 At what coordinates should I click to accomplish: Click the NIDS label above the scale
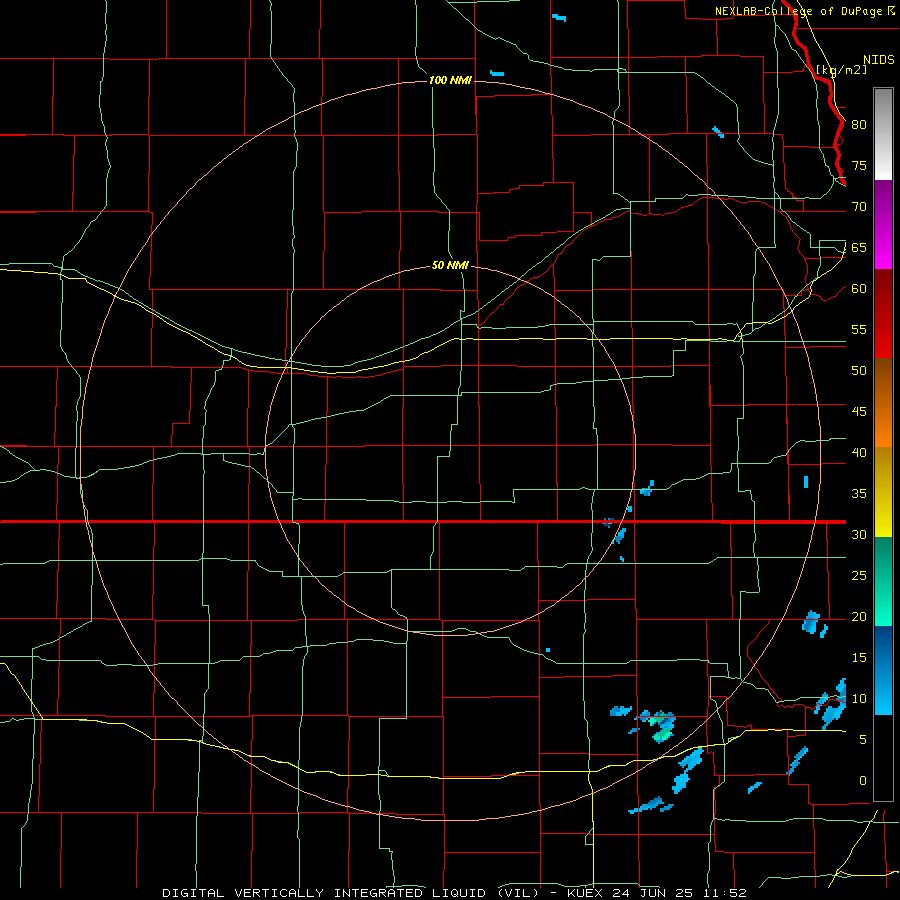[879, 60]
